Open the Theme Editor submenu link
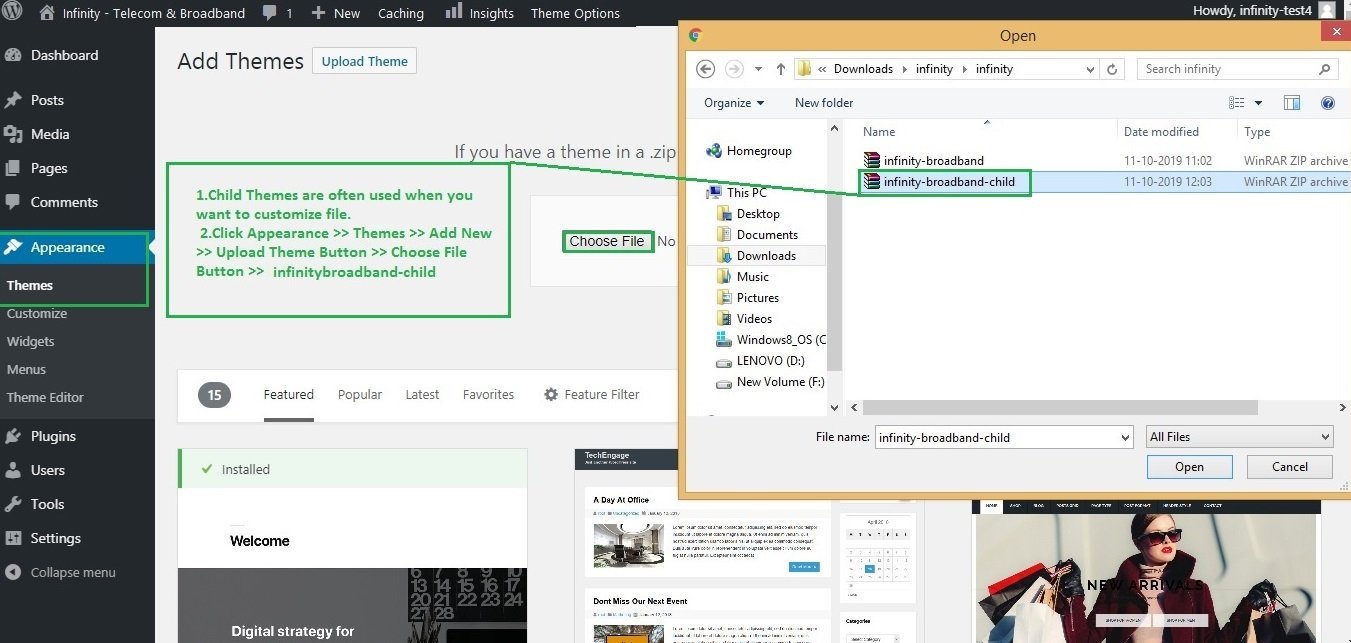This screenshot has height=643, width=1351. coord(45,397)
